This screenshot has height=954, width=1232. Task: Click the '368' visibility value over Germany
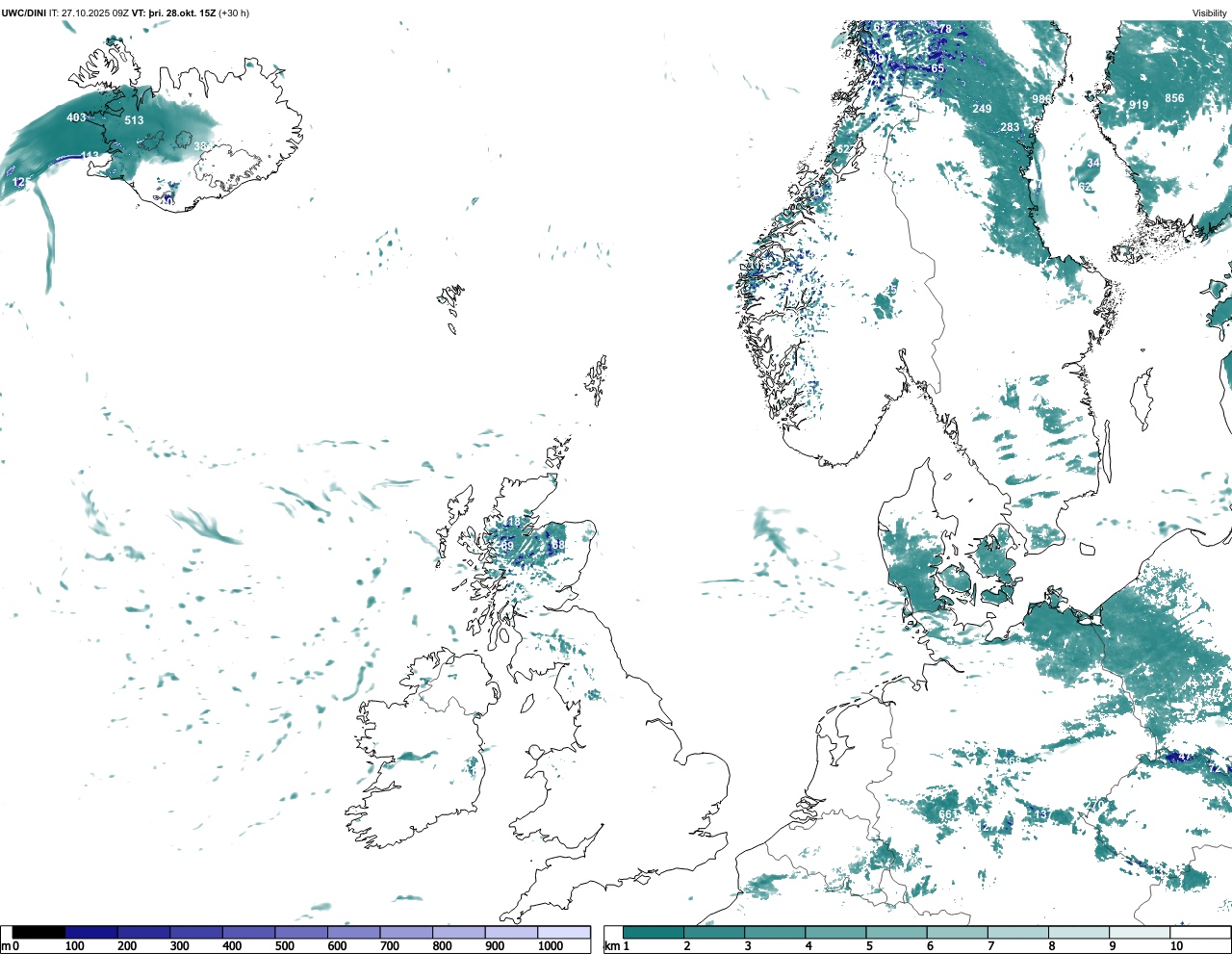coord(1012,761)
